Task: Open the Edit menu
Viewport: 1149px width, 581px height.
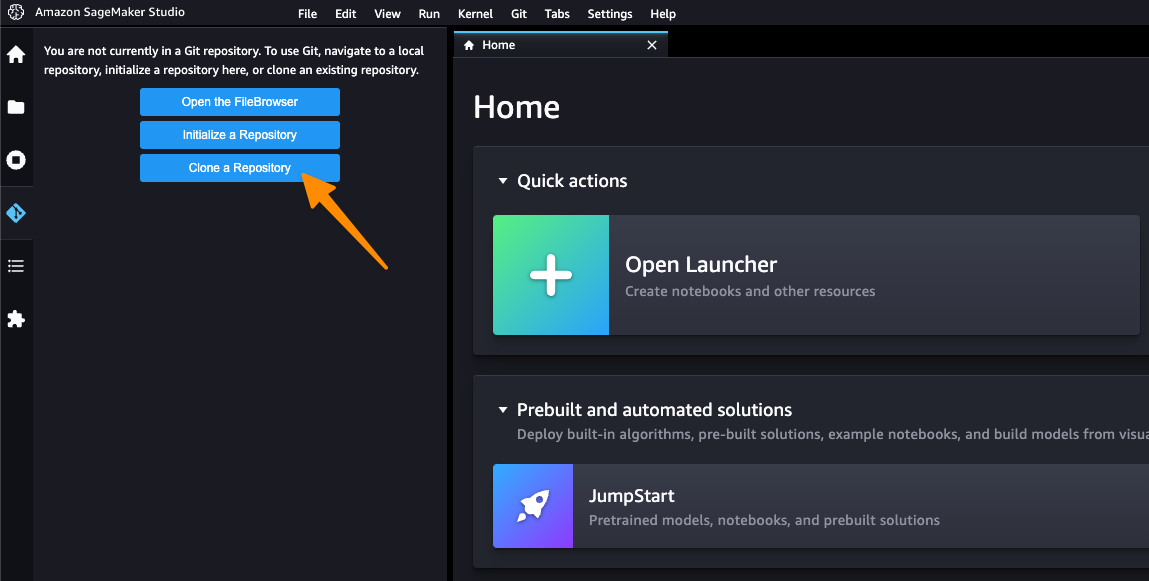Action: pyautogui.click(x=345, y=14)
